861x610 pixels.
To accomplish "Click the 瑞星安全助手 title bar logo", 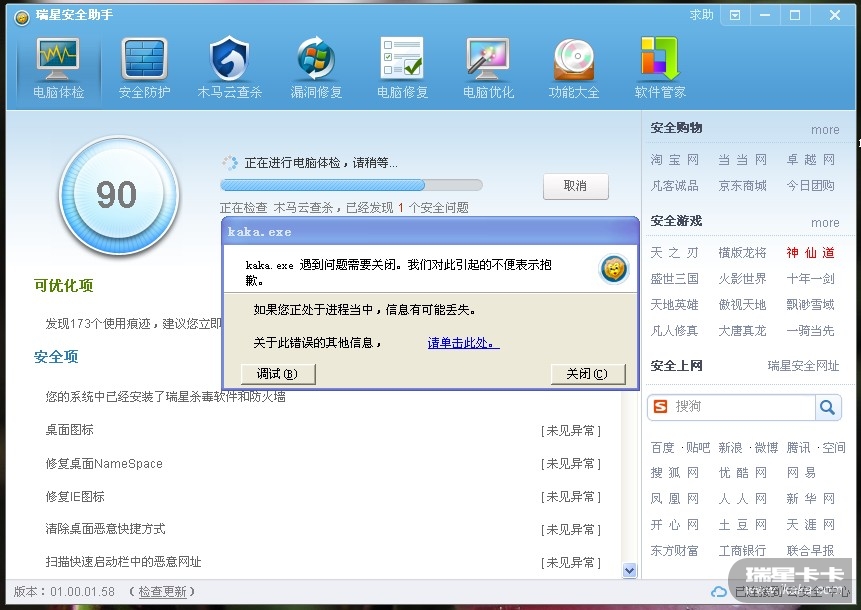I will coord(21,18).
